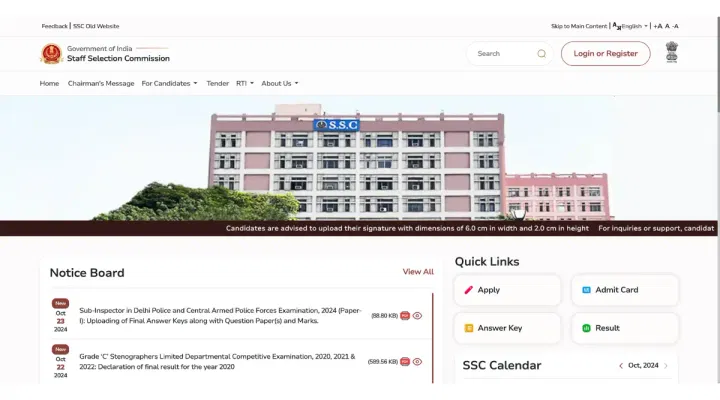Expand the RTI menu
This screenshot has width=720, height=400.
point(245,83)
